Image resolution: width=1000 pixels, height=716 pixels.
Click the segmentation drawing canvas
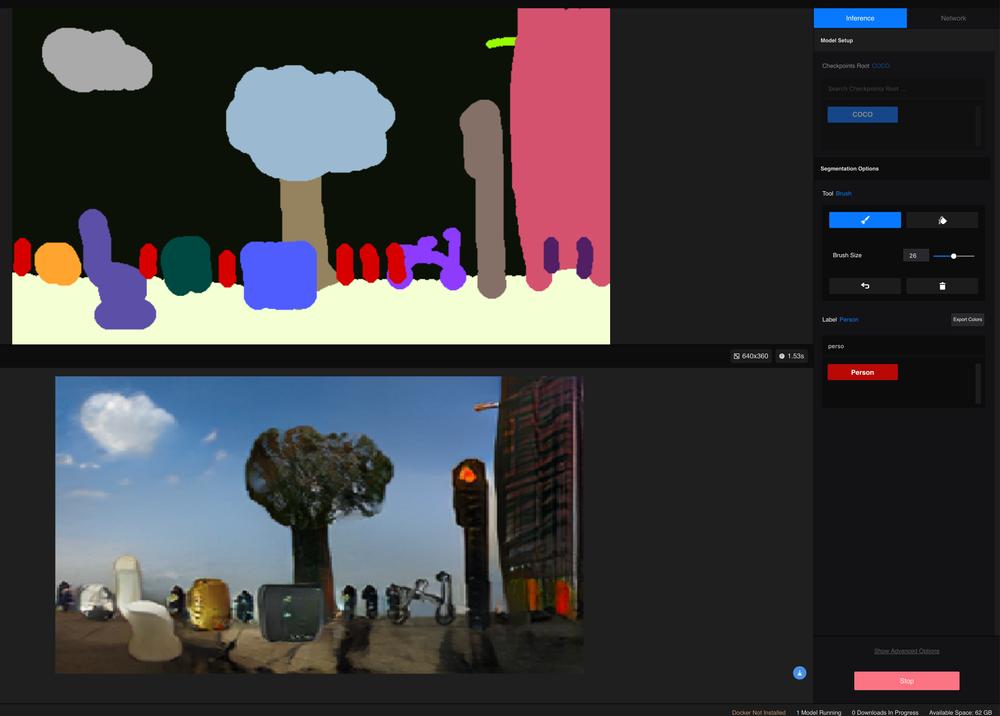click(311, 176)
